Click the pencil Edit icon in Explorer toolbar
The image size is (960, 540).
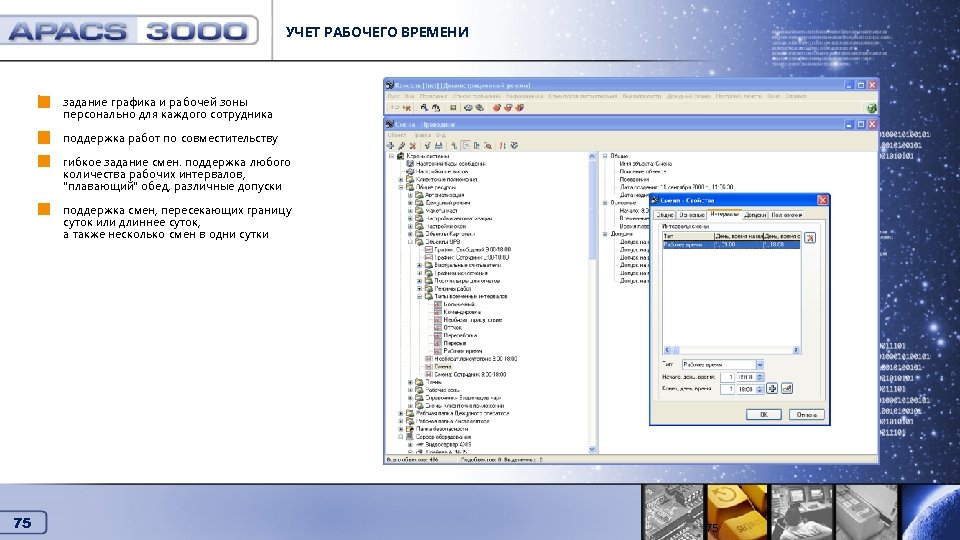click(401, 146)
